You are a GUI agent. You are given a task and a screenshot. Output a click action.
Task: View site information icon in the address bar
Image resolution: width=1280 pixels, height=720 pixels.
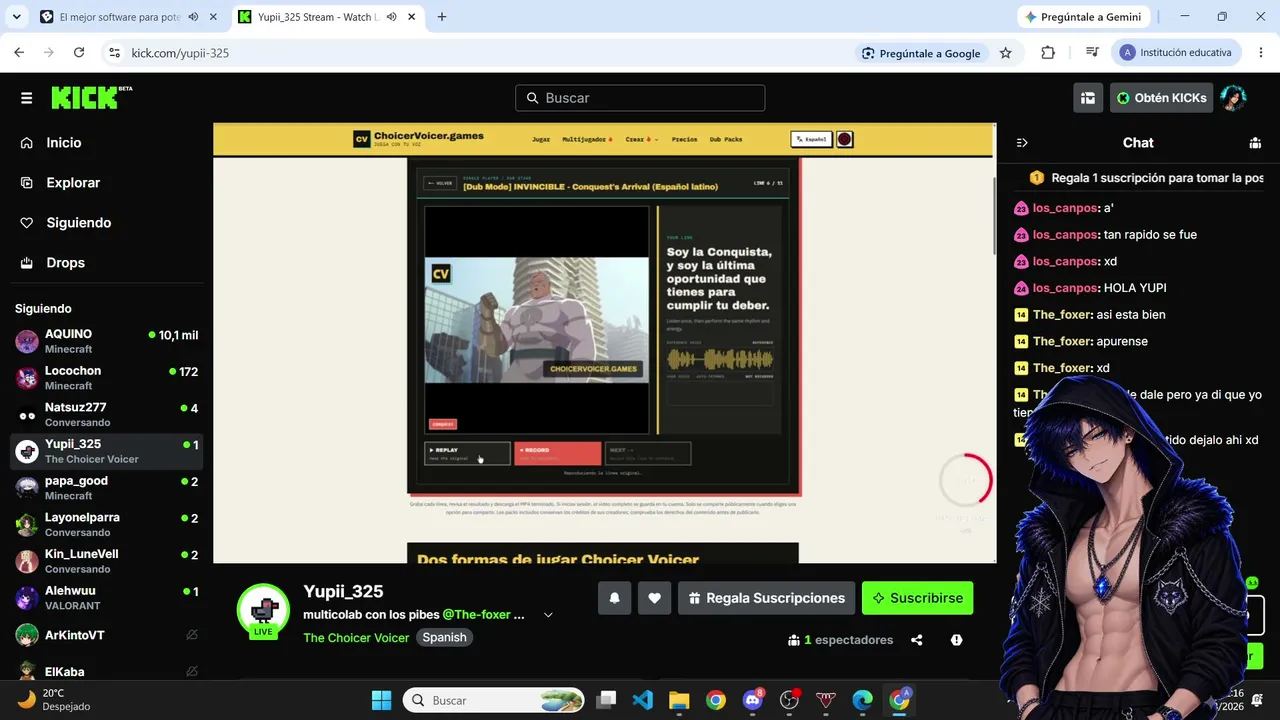click(114, 53)
